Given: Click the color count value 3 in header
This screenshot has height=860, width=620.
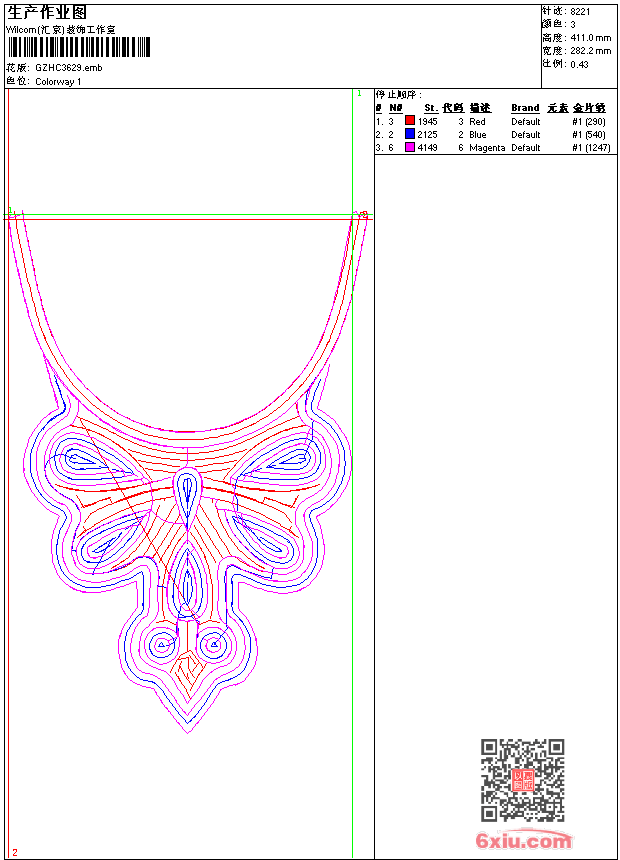Looking at the screenshot, I should pos(573,25).
